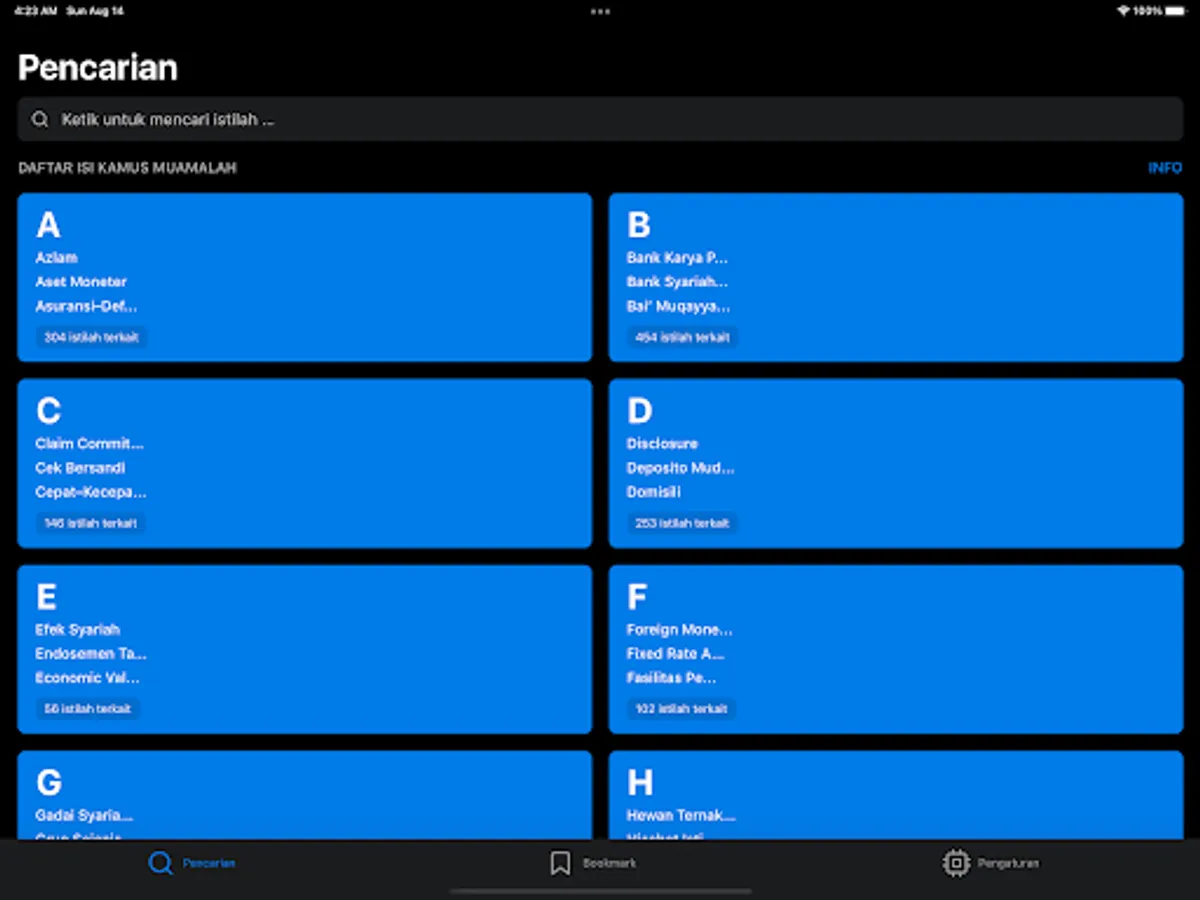The height and width of the screenshot is (900, 1200).
Task: Switch to the Pengaturan tab label
Action: click(x=1008, y=863)
